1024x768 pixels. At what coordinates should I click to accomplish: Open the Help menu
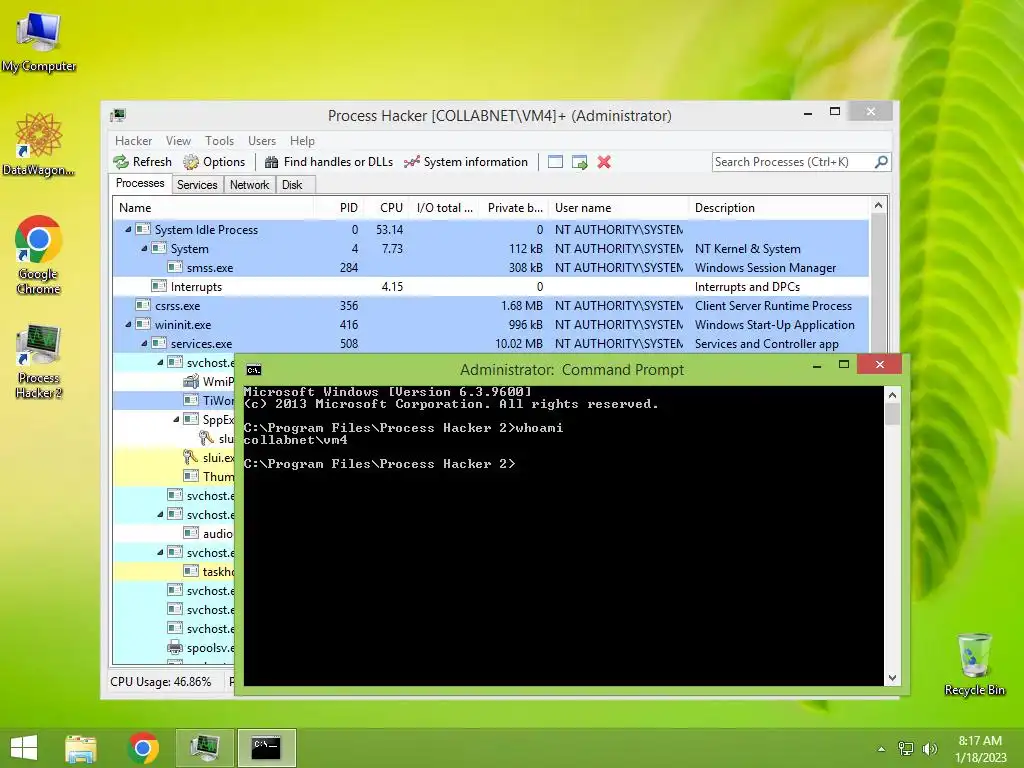click(302, 140)
